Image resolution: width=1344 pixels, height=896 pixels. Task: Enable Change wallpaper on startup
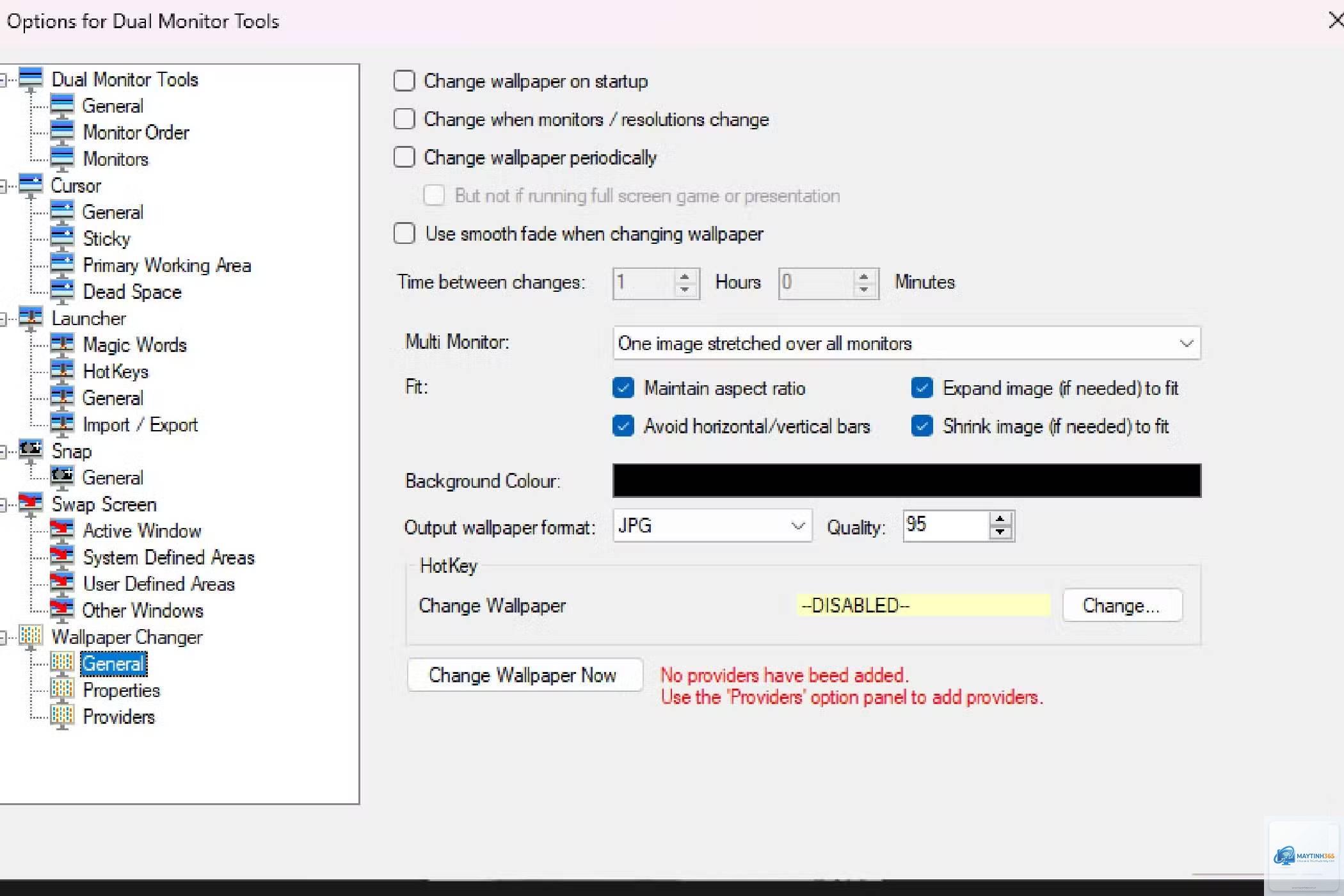pos(404,81)
